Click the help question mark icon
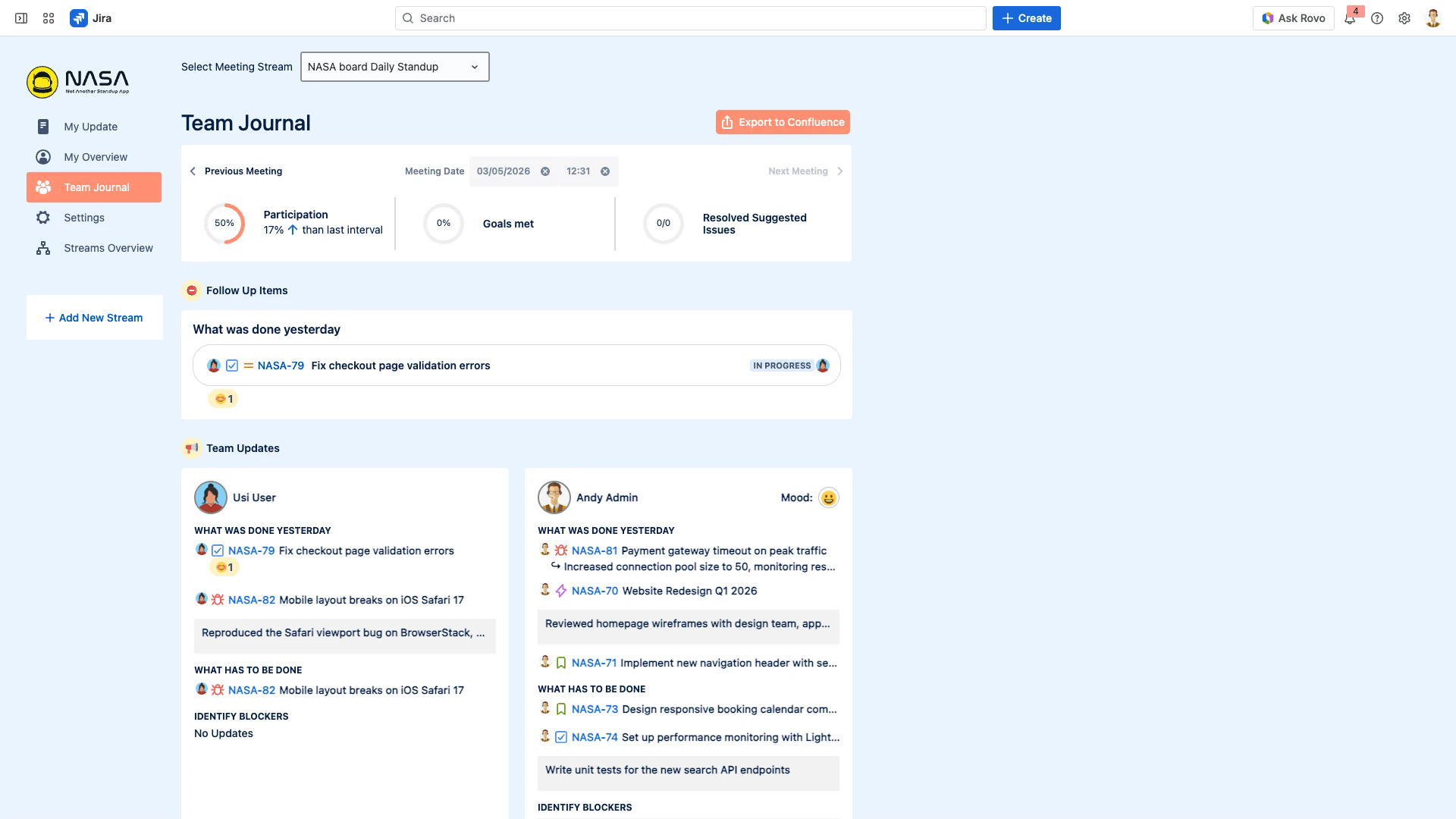Image resolution: width=1456 pixels, height=819 pixels. tap(1378, 17)
